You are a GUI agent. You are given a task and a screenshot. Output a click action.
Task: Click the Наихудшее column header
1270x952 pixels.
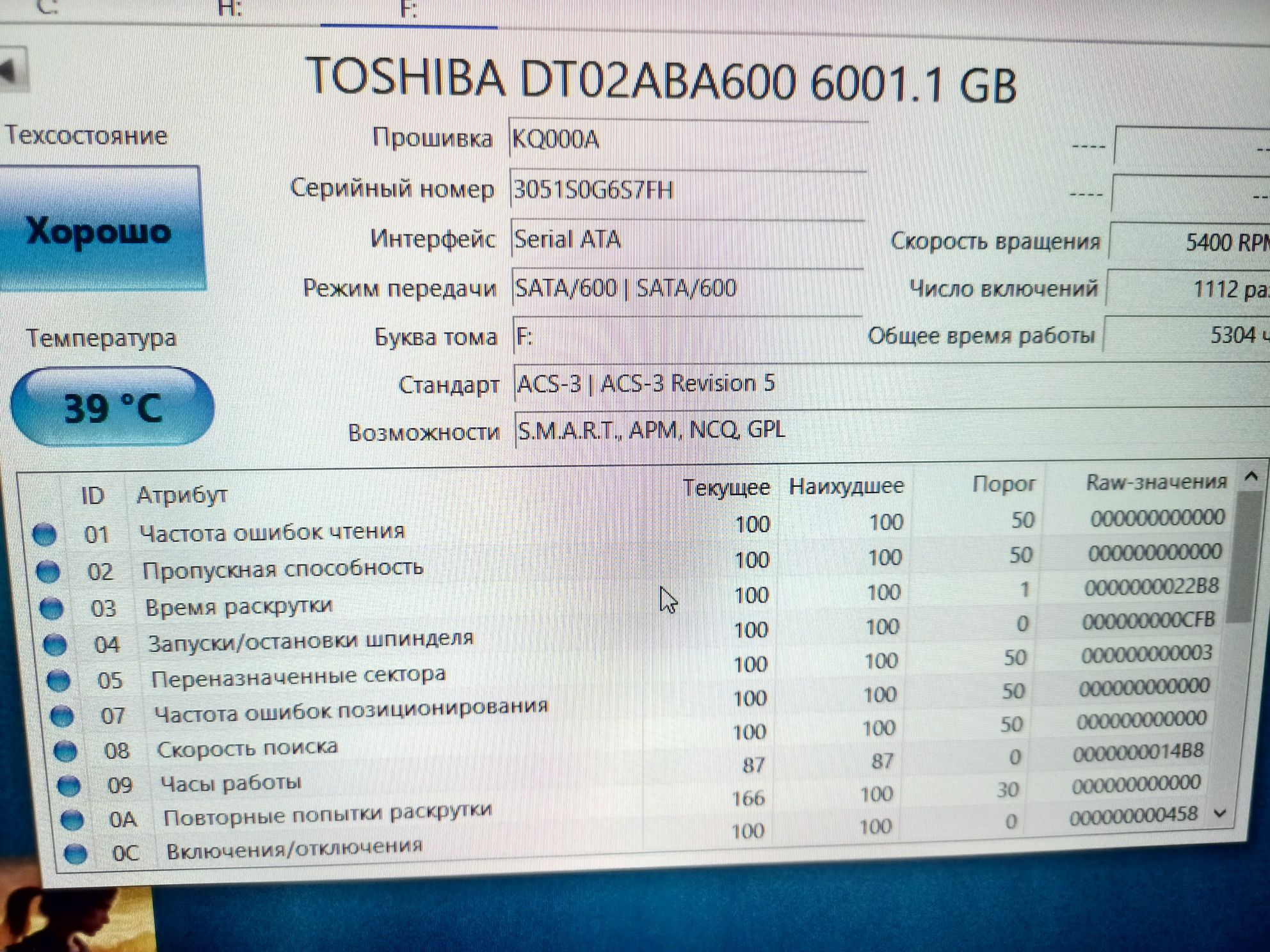click(846, 486)
